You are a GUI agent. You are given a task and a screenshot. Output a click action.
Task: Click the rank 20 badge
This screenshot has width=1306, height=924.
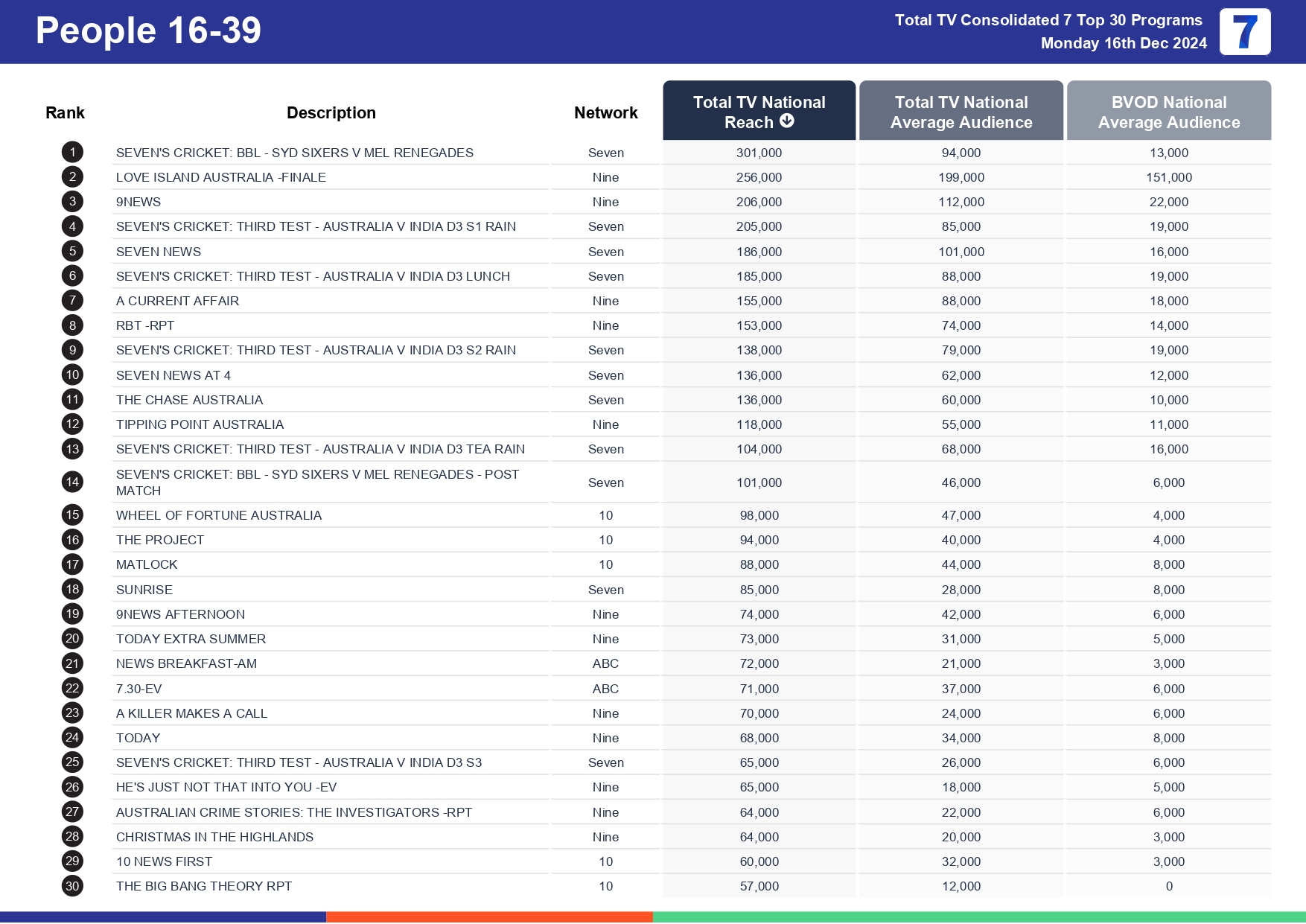[71, 639]
